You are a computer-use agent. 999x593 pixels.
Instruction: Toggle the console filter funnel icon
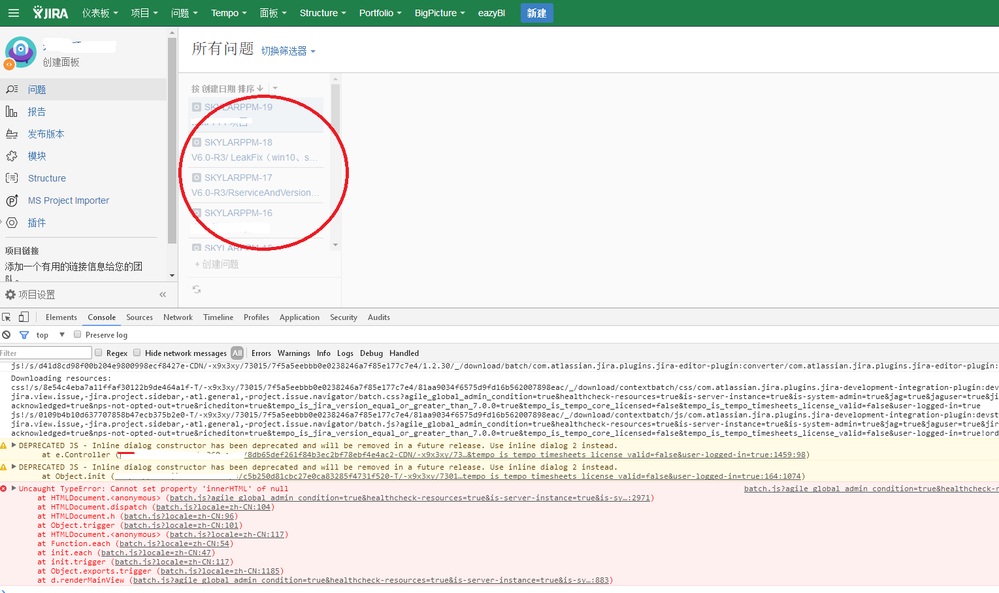pyautogui.click(x=24, y=334)
